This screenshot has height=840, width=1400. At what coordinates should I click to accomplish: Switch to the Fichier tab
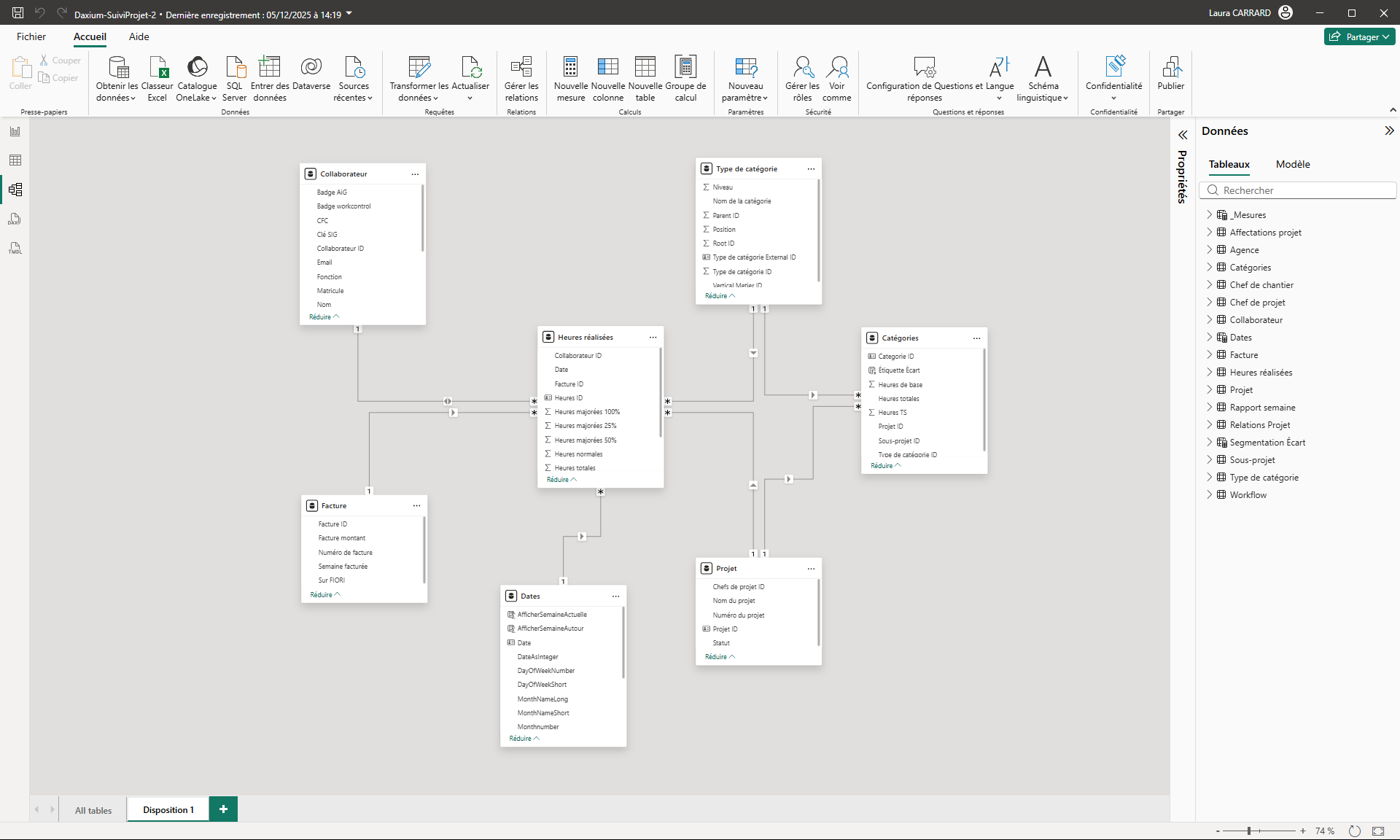tap(31, 36)
